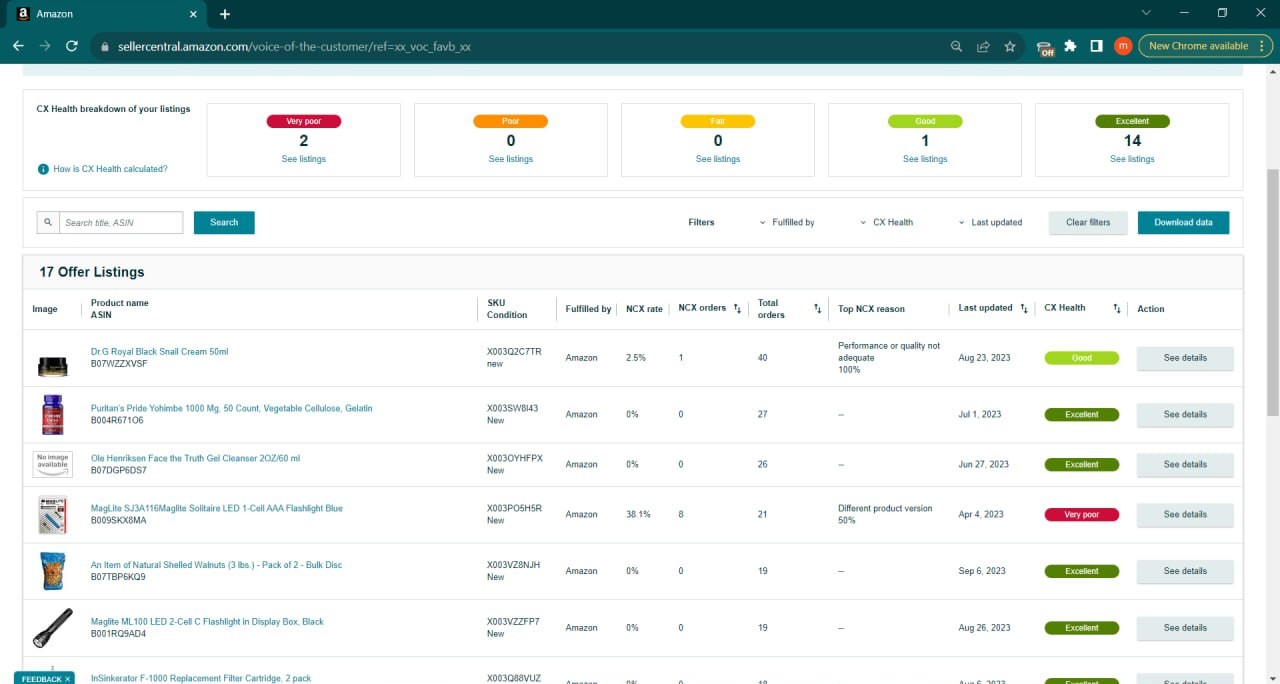The width and height of the screenshot is (1280, 684).
Task: Click the black ML100 flashlight thumbnail
Action: pyautogui.click(x=52, y=628)
